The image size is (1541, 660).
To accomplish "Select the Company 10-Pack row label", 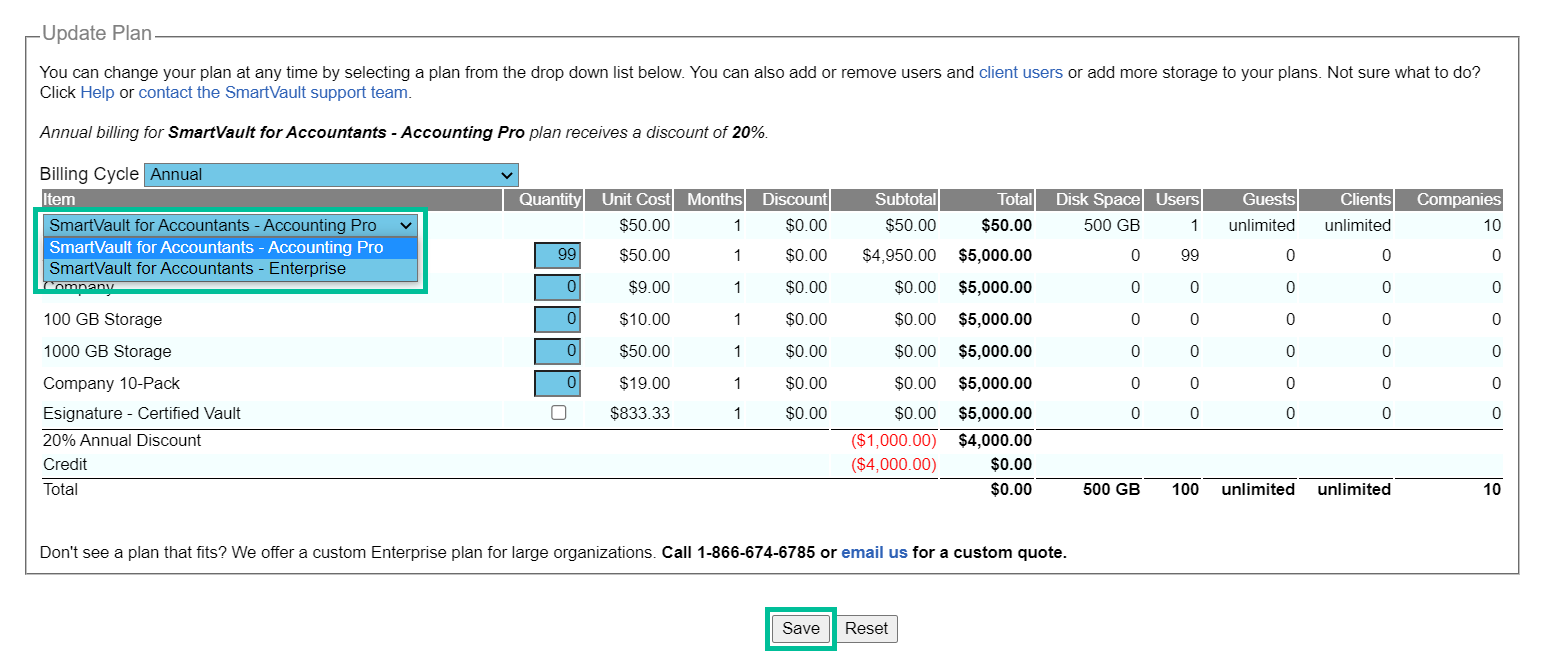I will [x=111, y=384].
